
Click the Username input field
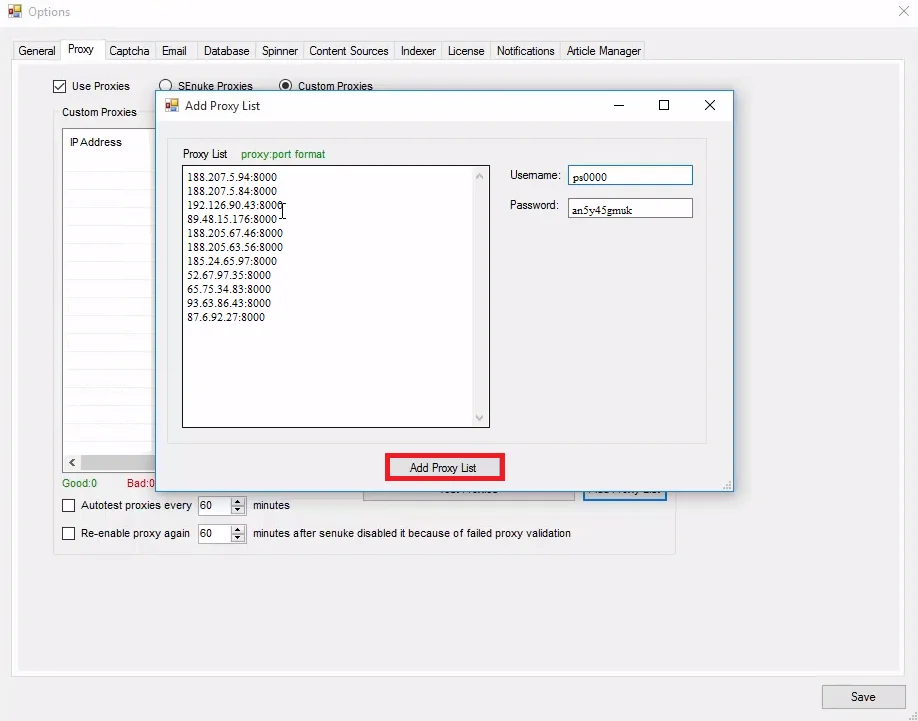tap(629, 176)
